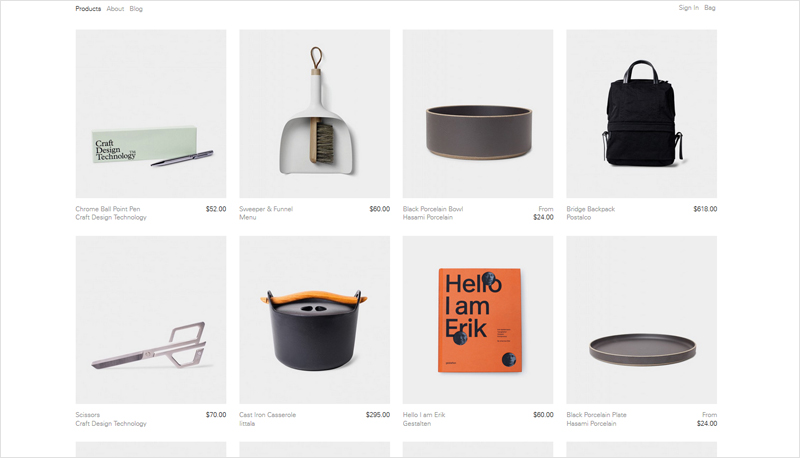Image resolution: width=800 pixels, height=458 pixels.
Task: Click the Chrome Ball Point Pen title
Action: [108, 209]
